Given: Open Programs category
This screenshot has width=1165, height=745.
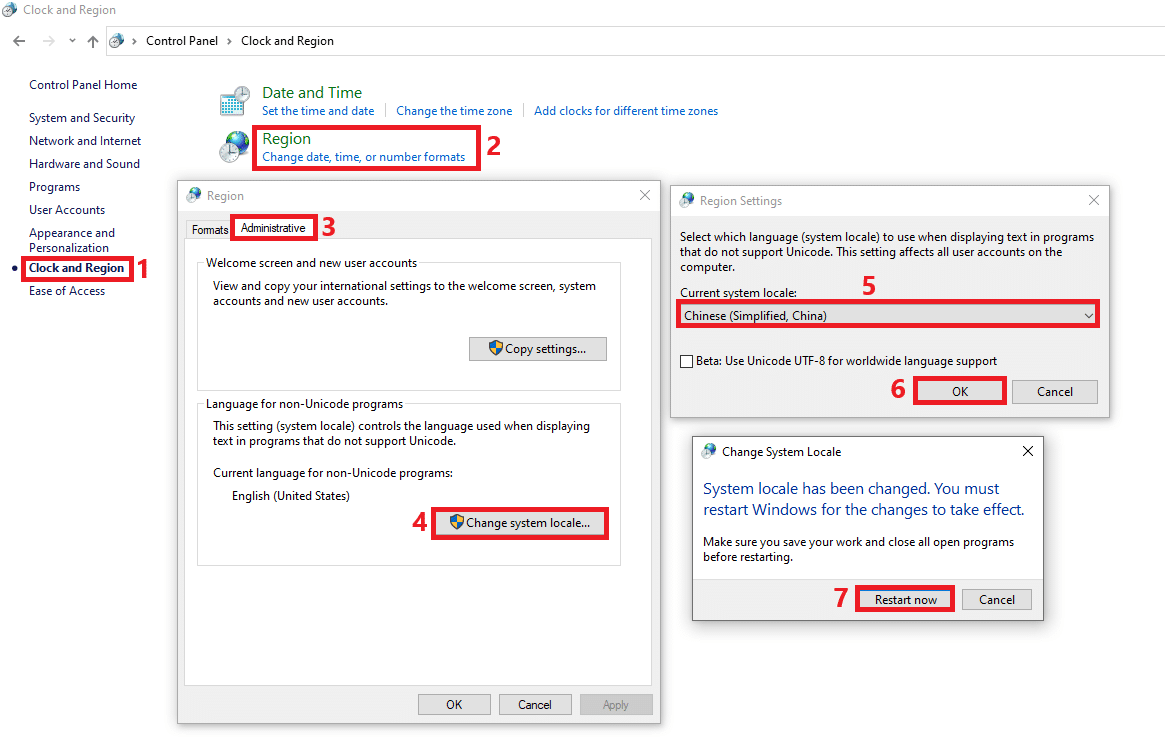Looking at the screenshot, I should coord(54,186).
